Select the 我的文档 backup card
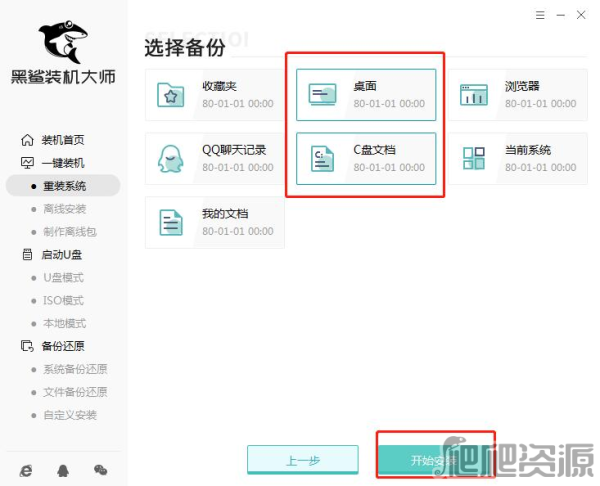The image size is (600, 486). pos(215,223)
